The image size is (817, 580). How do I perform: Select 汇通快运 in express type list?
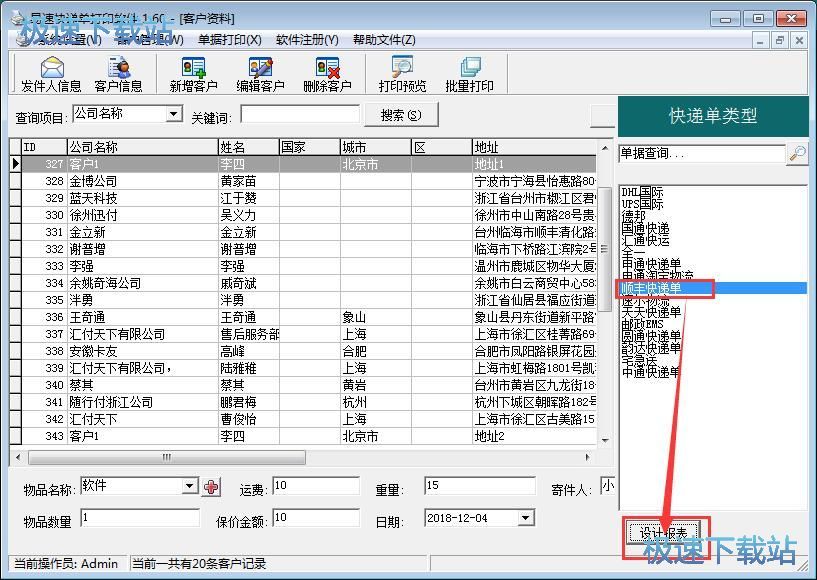pyautogui.click(x=645, y=240)
